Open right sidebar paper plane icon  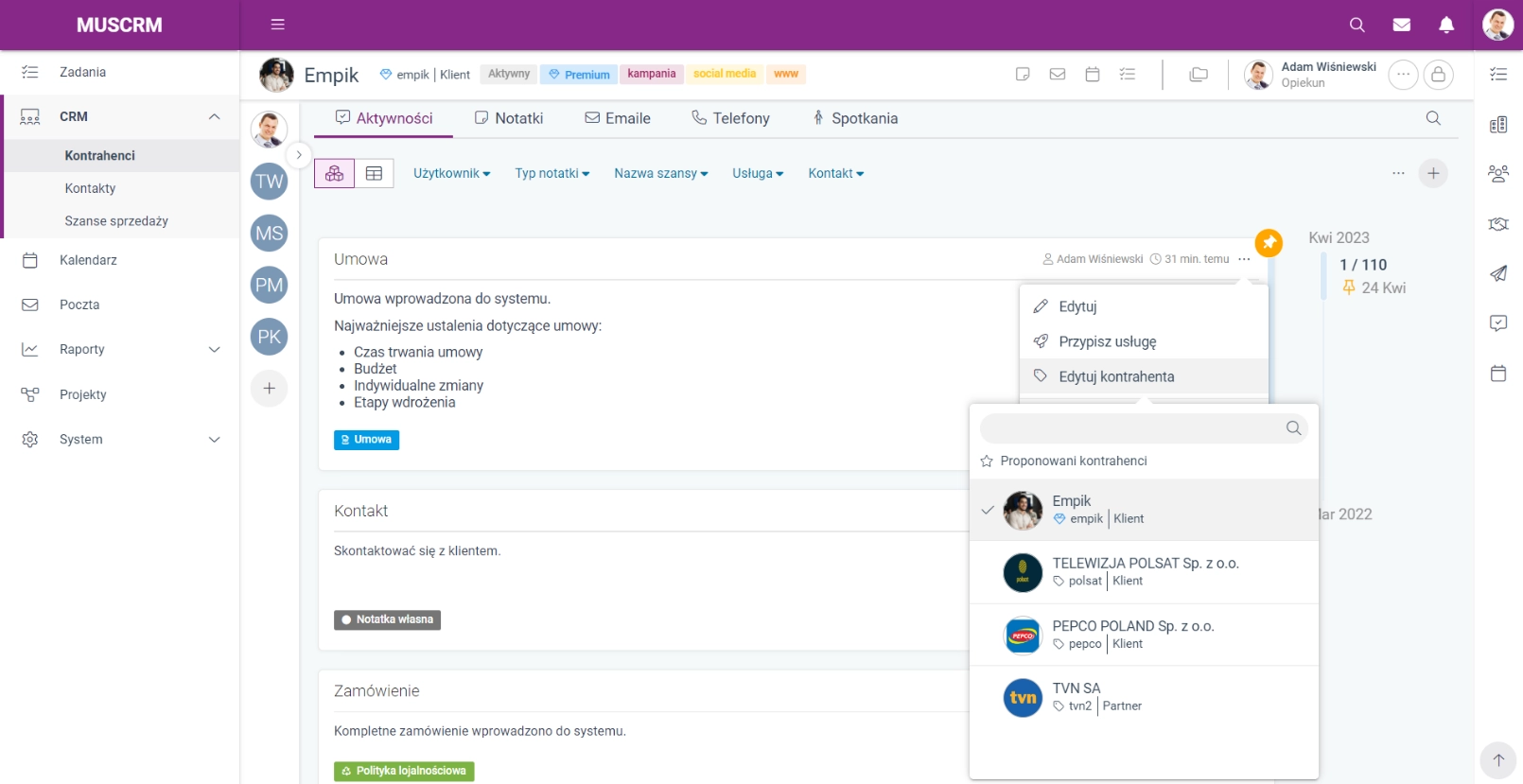click(1498, 273)
